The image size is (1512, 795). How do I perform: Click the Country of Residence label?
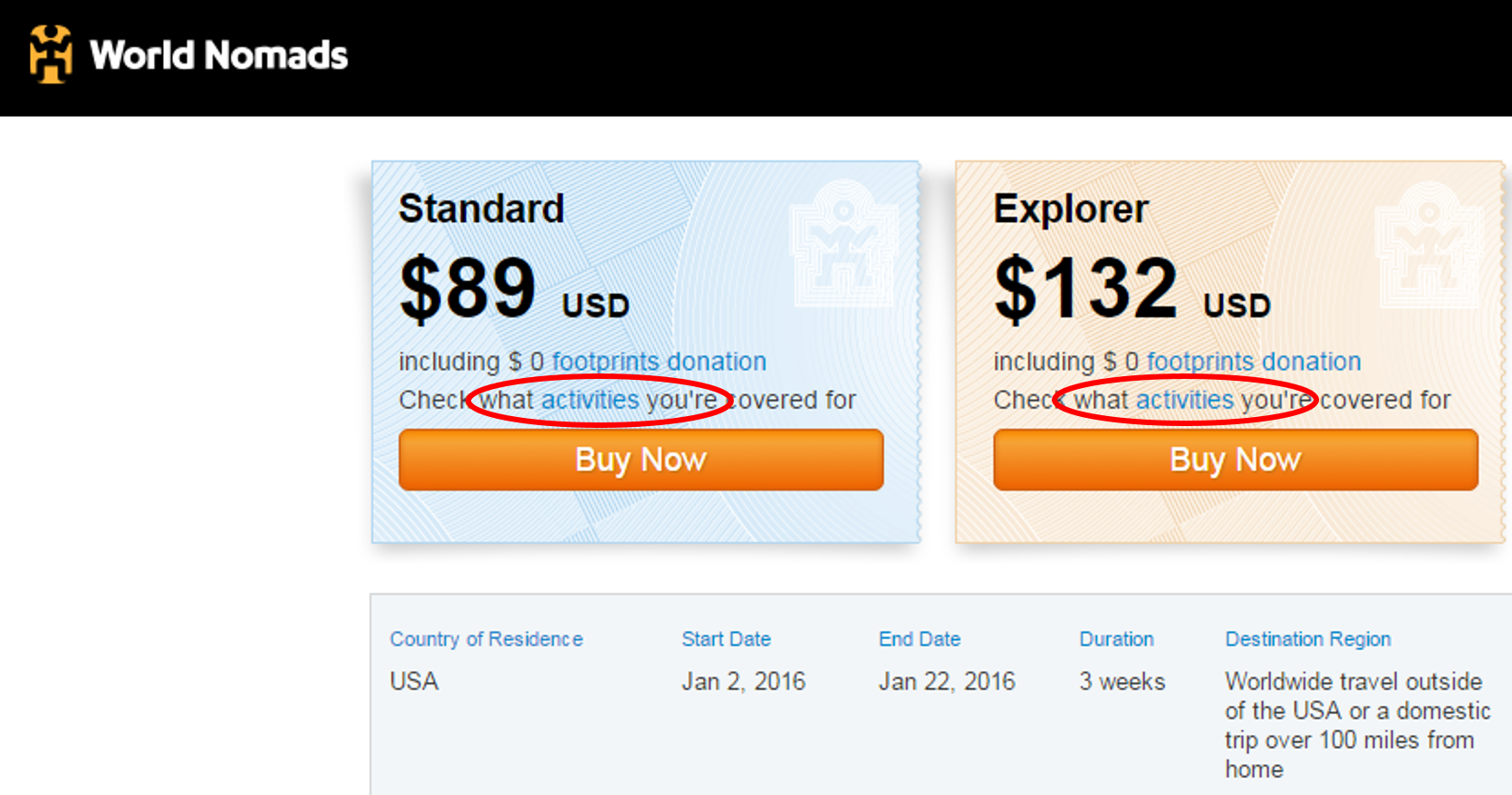[x=486, y=639]
